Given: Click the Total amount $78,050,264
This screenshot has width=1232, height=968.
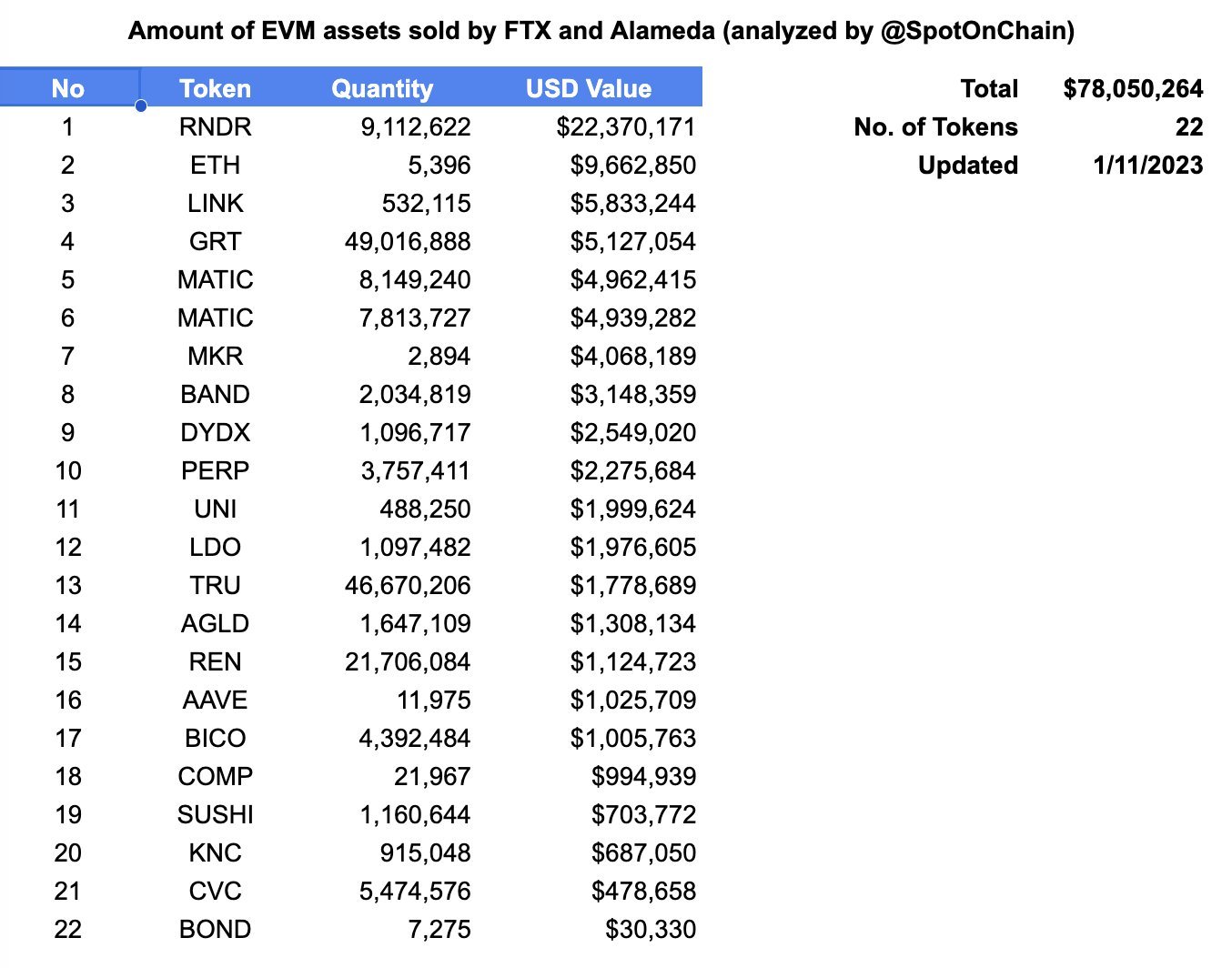Looking at the screenshot, I should click(x=1133, y=88).
